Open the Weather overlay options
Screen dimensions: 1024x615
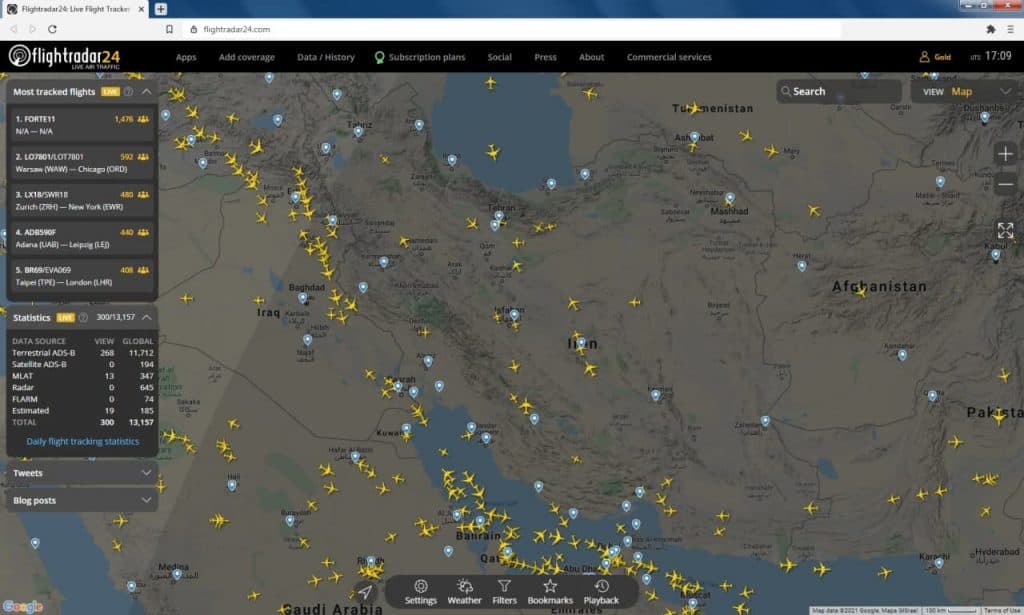pyautogui.click(x=464, y=591)
